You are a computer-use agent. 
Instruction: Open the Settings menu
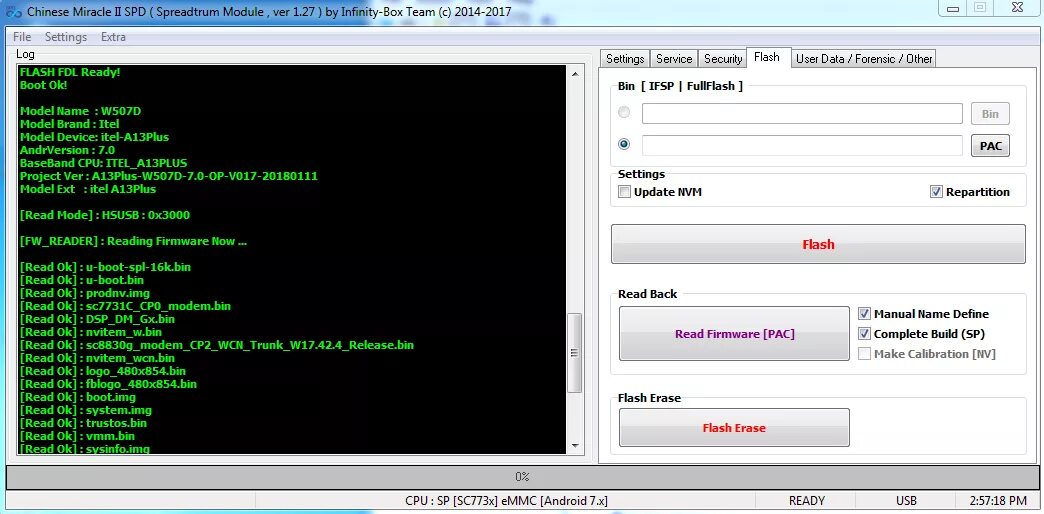[66, 37]
